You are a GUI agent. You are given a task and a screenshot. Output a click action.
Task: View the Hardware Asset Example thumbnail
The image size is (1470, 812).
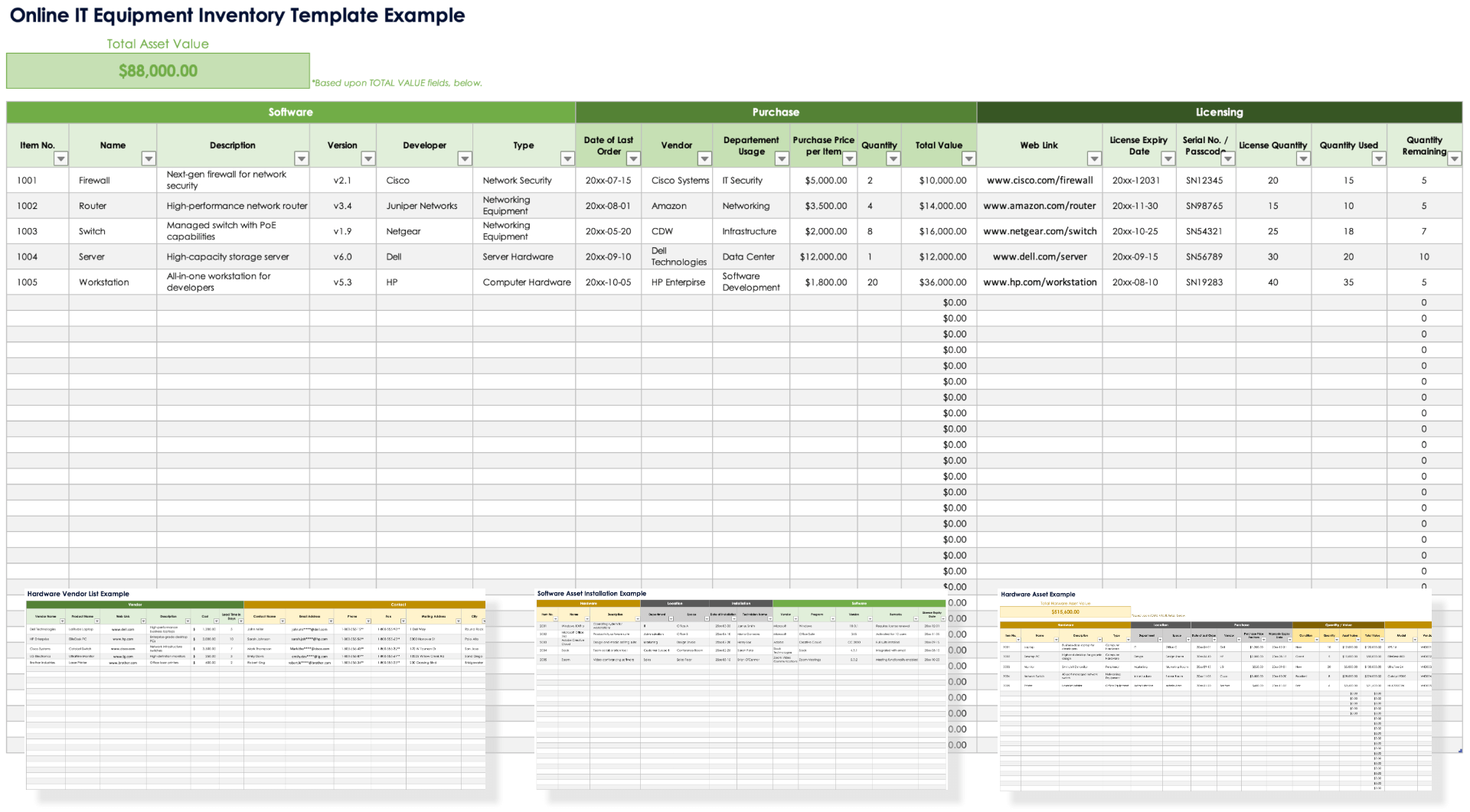[1215, 689]
